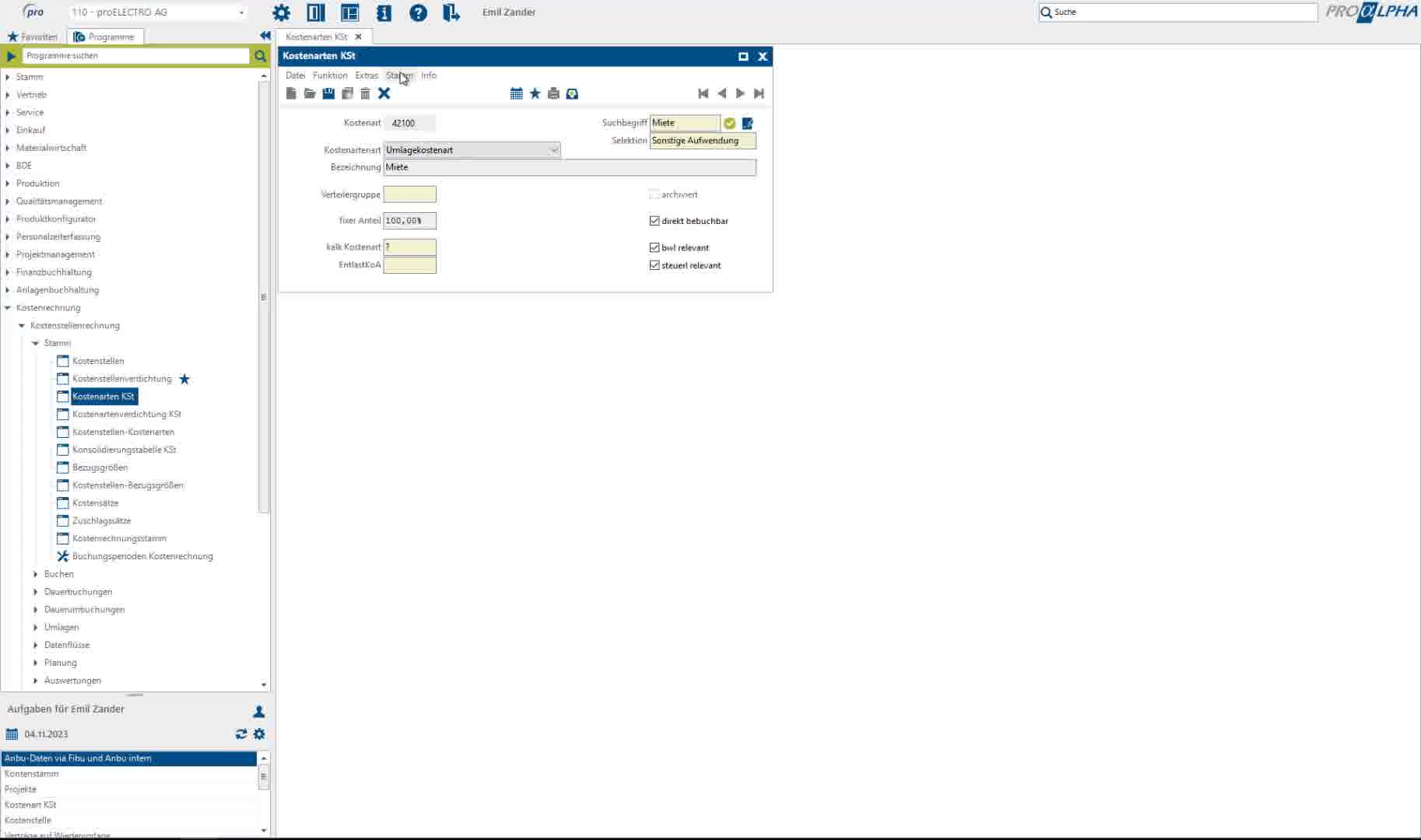Open the Datei menu

point(295,75)
